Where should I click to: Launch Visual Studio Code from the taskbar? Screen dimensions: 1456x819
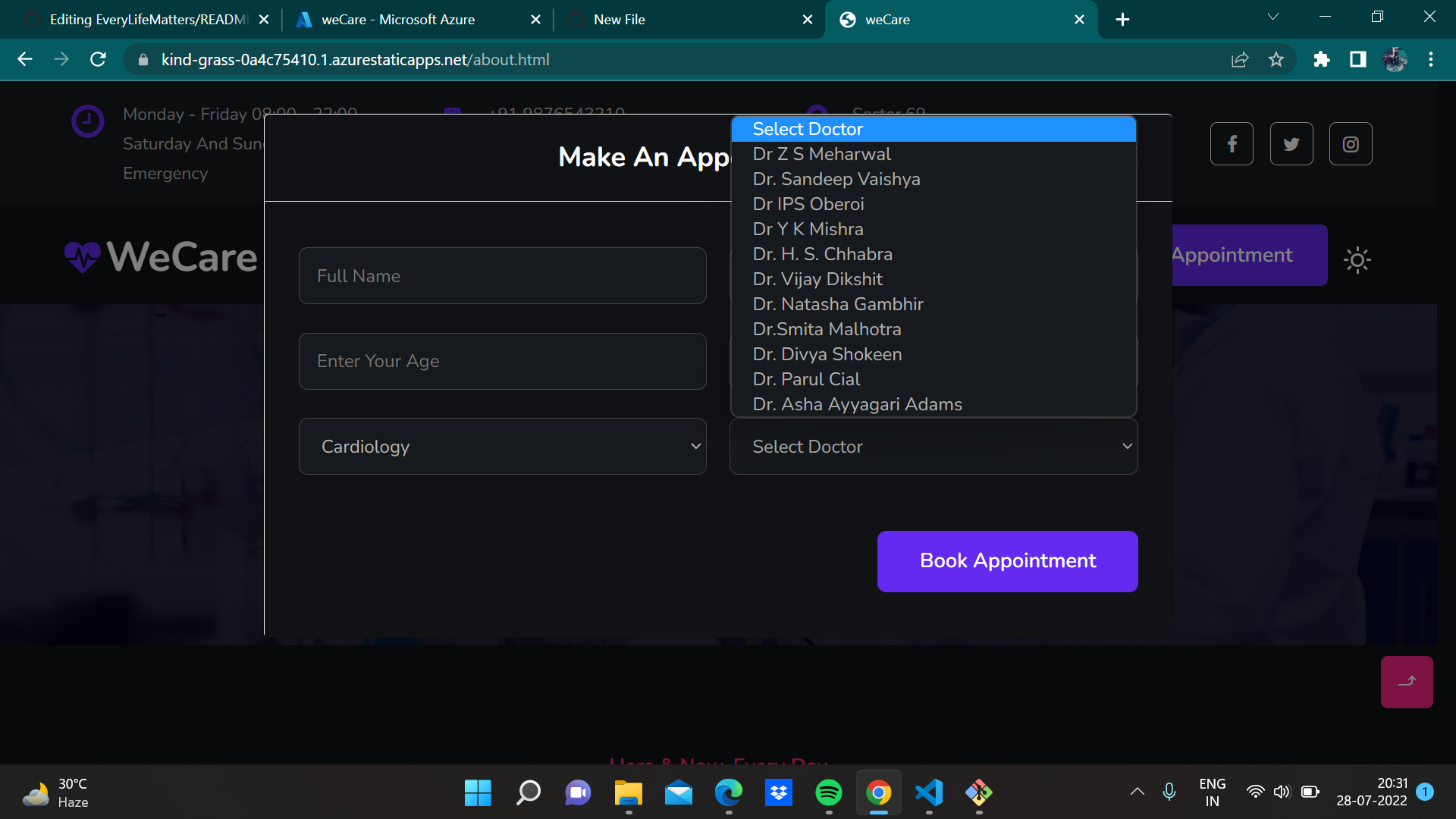coord(929,793)
